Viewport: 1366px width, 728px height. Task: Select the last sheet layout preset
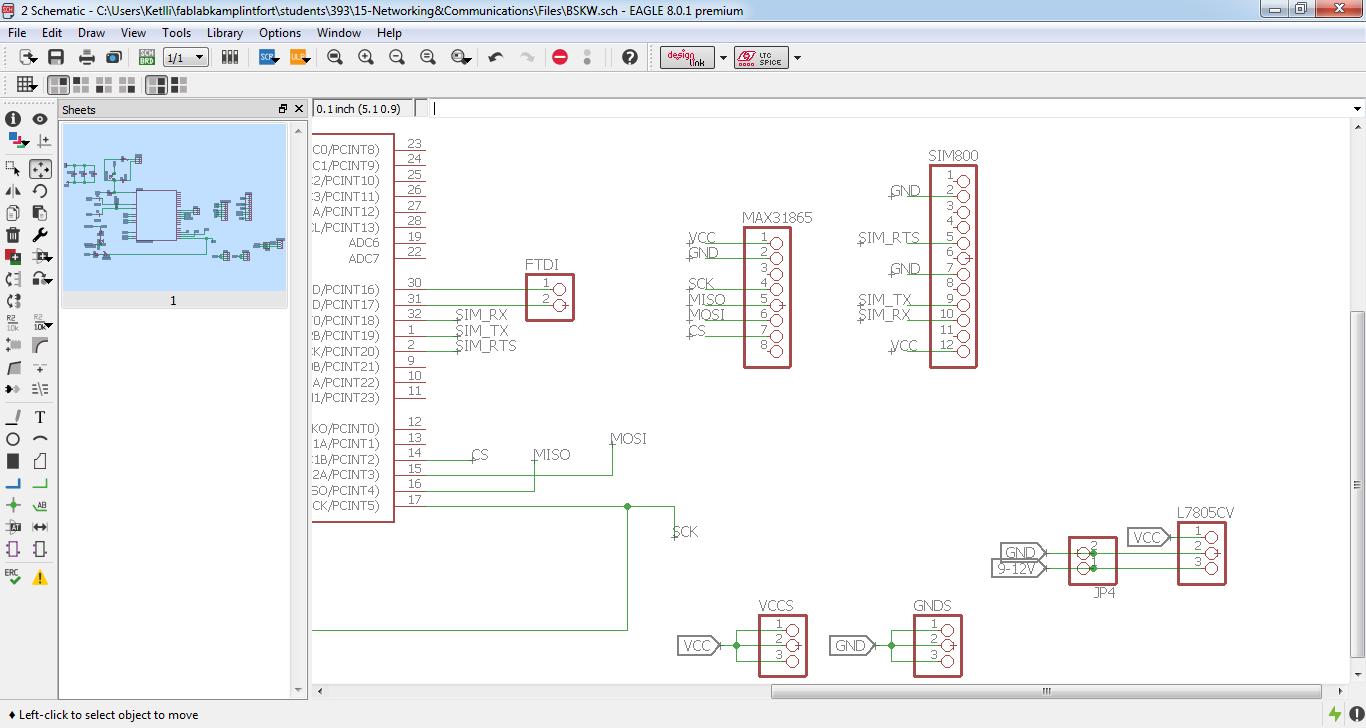[x=178, y=85]
